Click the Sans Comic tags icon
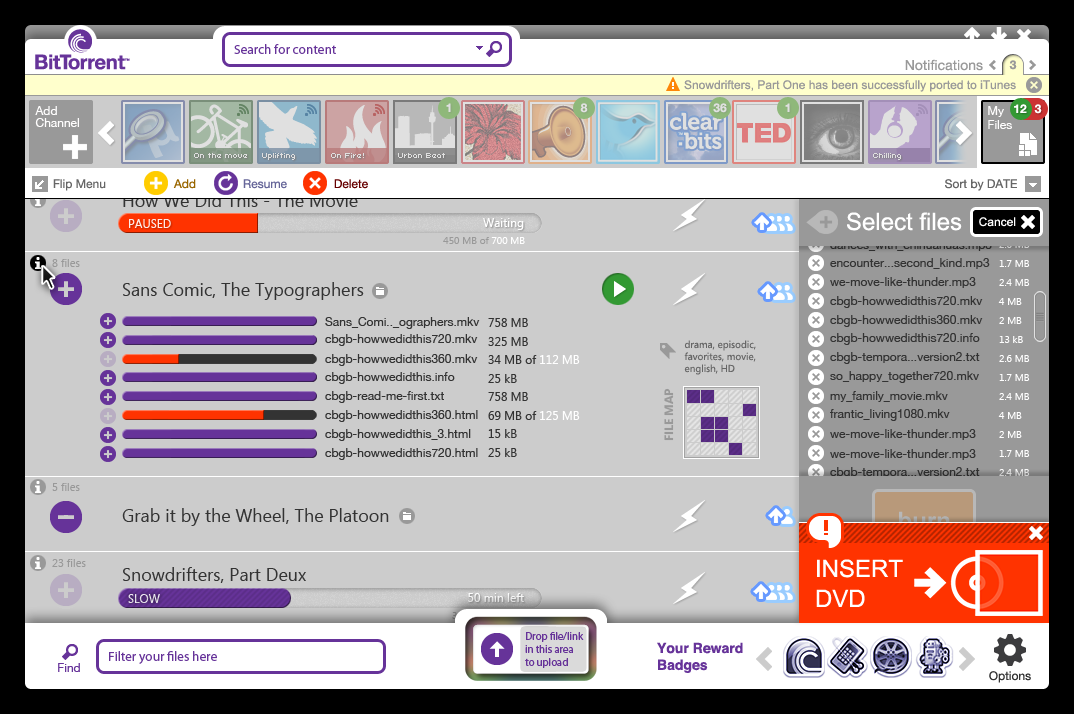The width and height of the screenshot is (1074, 714). pyautogui.click(x=667, y=350)
